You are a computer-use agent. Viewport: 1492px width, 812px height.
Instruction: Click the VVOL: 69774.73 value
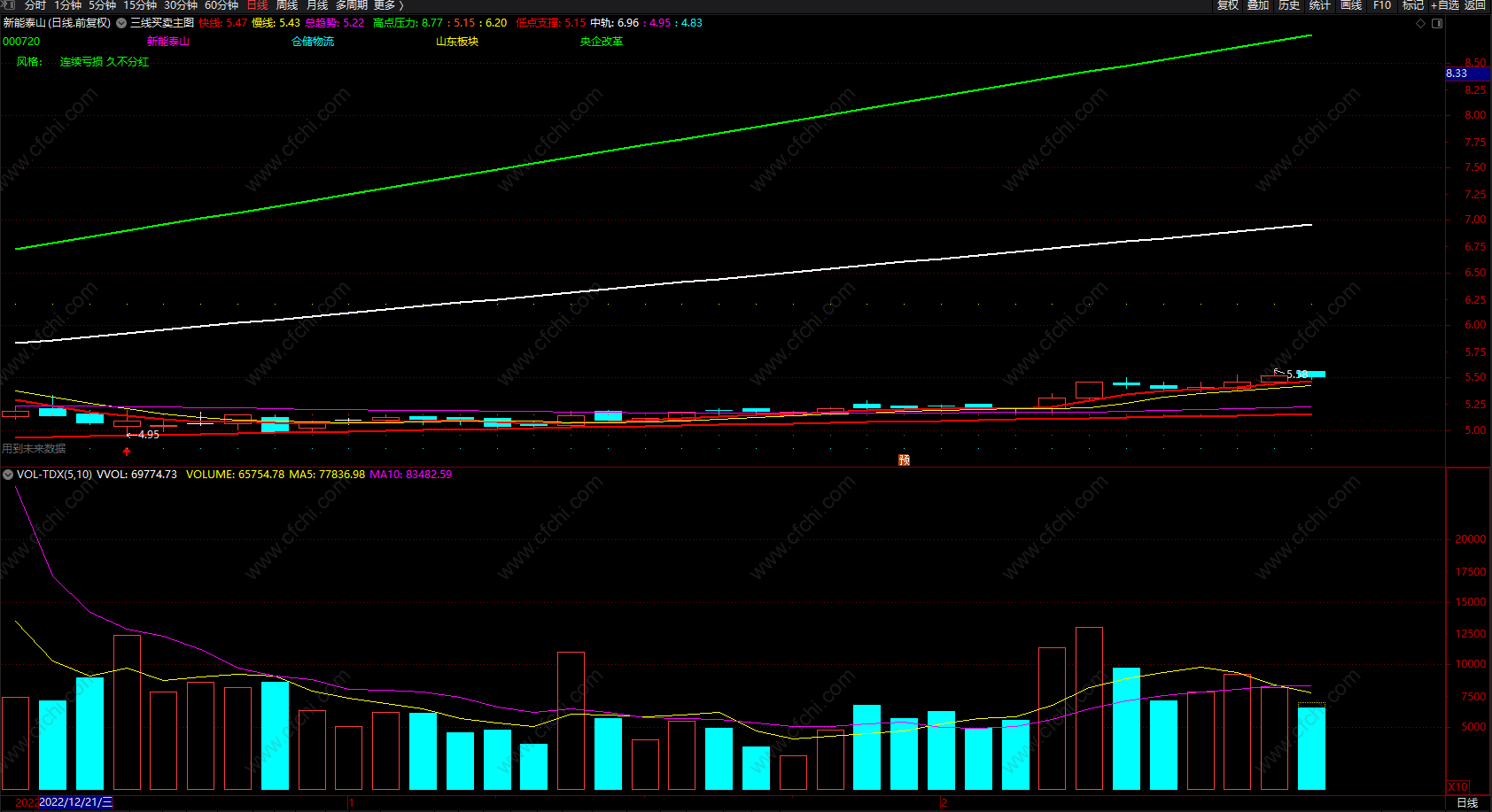coord(136,475)
